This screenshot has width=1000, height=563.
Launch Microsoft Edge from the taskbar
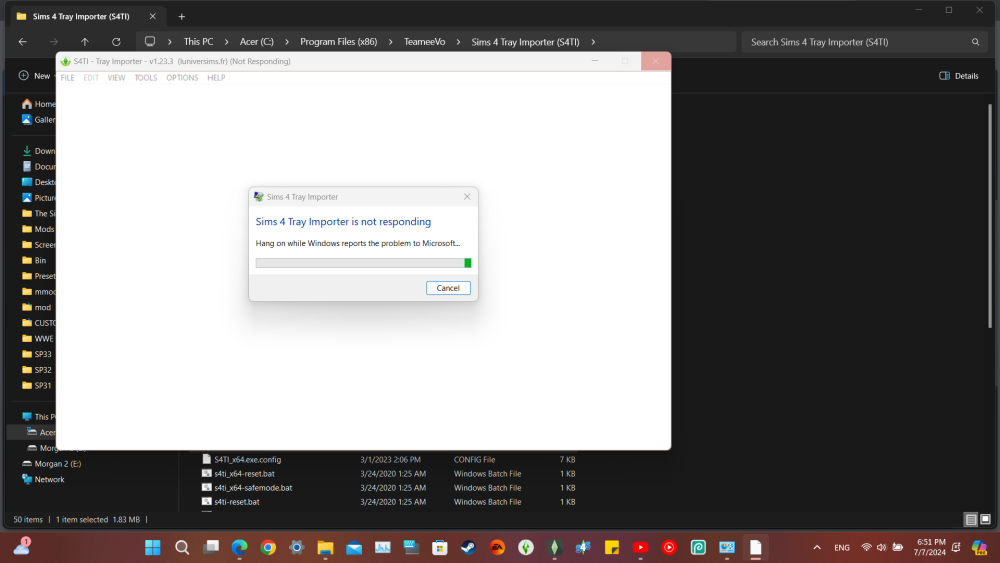click(x=239, y=547)
